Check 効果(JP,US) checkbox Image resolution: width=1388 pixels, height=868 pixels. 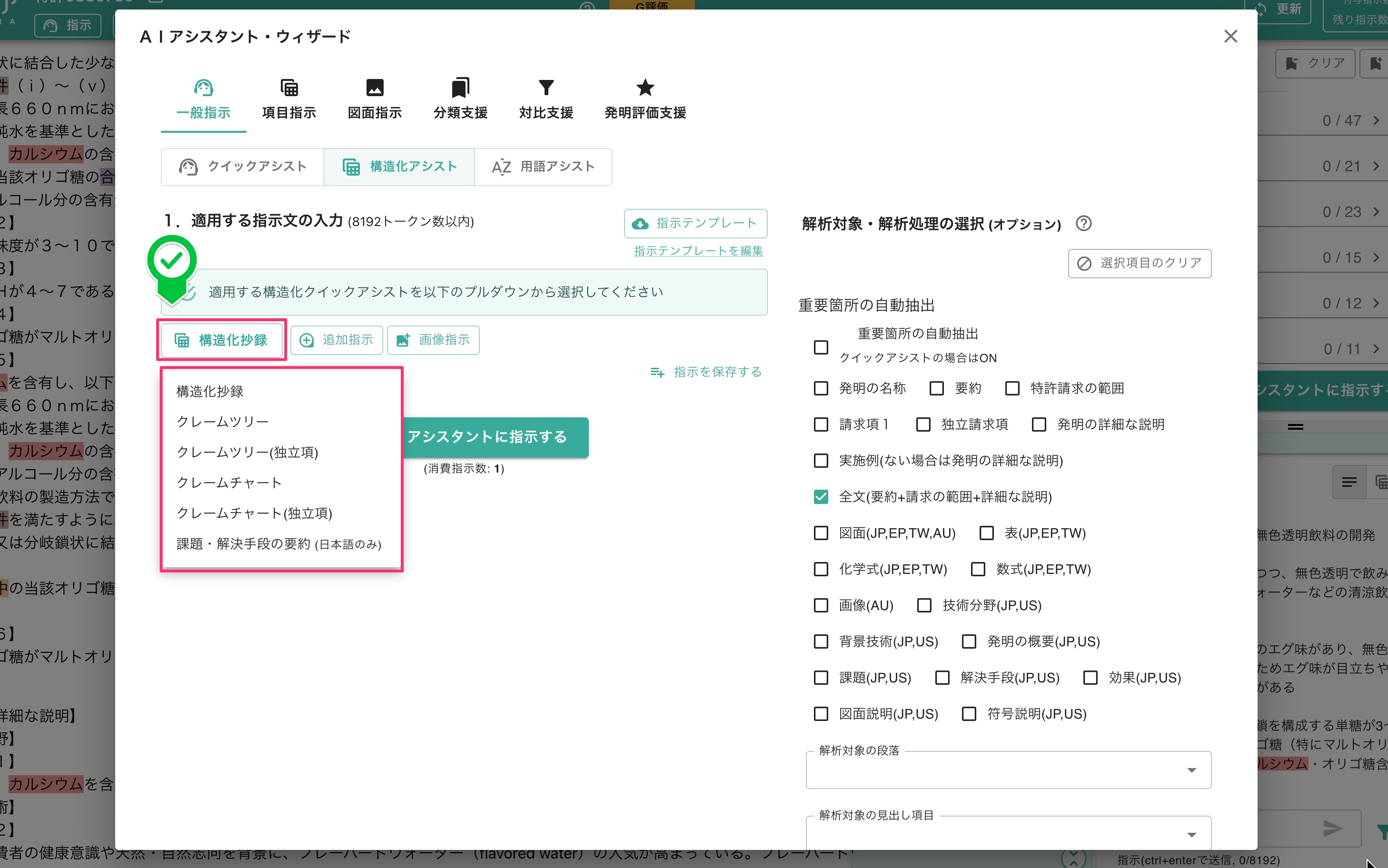pyautogui.click(x=1090, y=678)
